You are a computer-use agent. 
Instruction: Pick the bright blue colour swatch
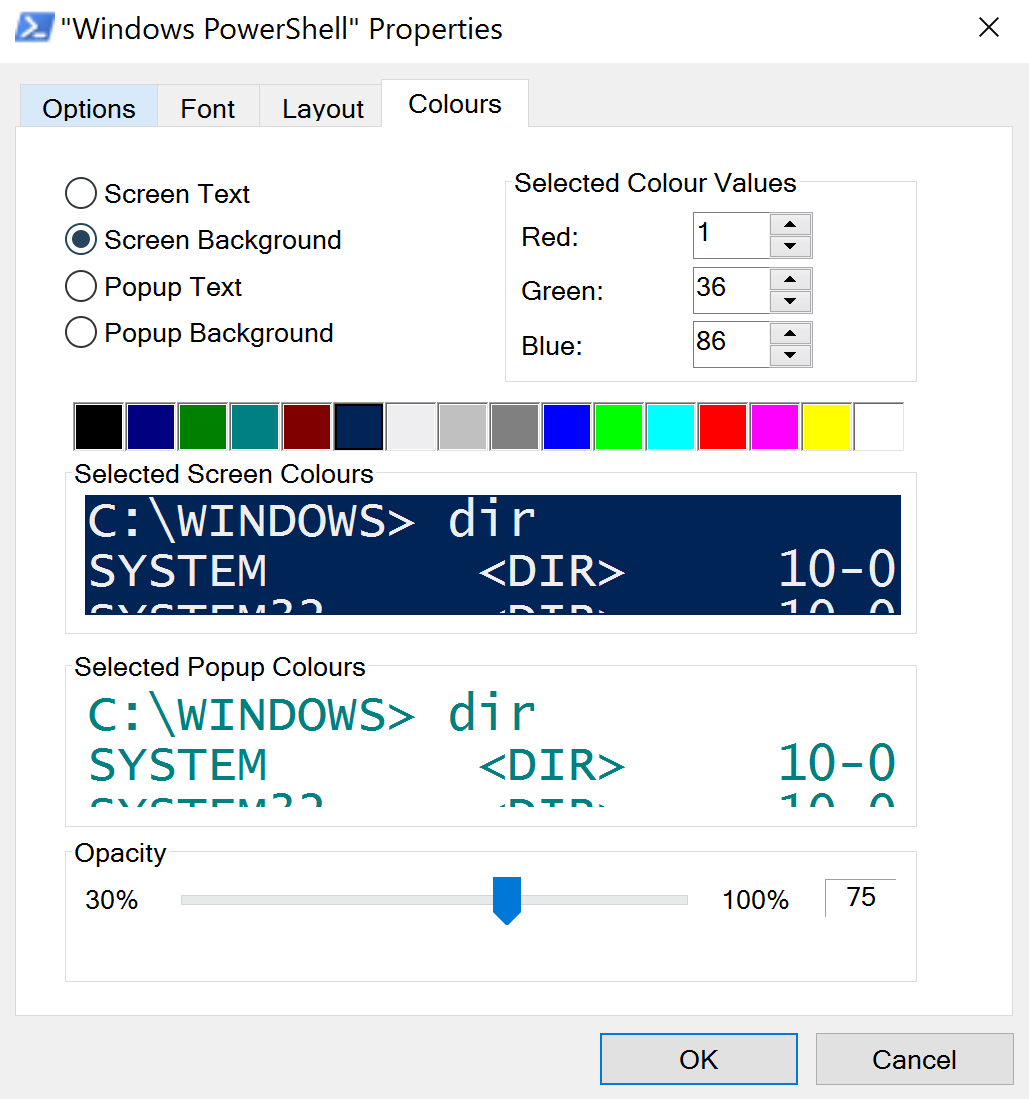point(566,426)
